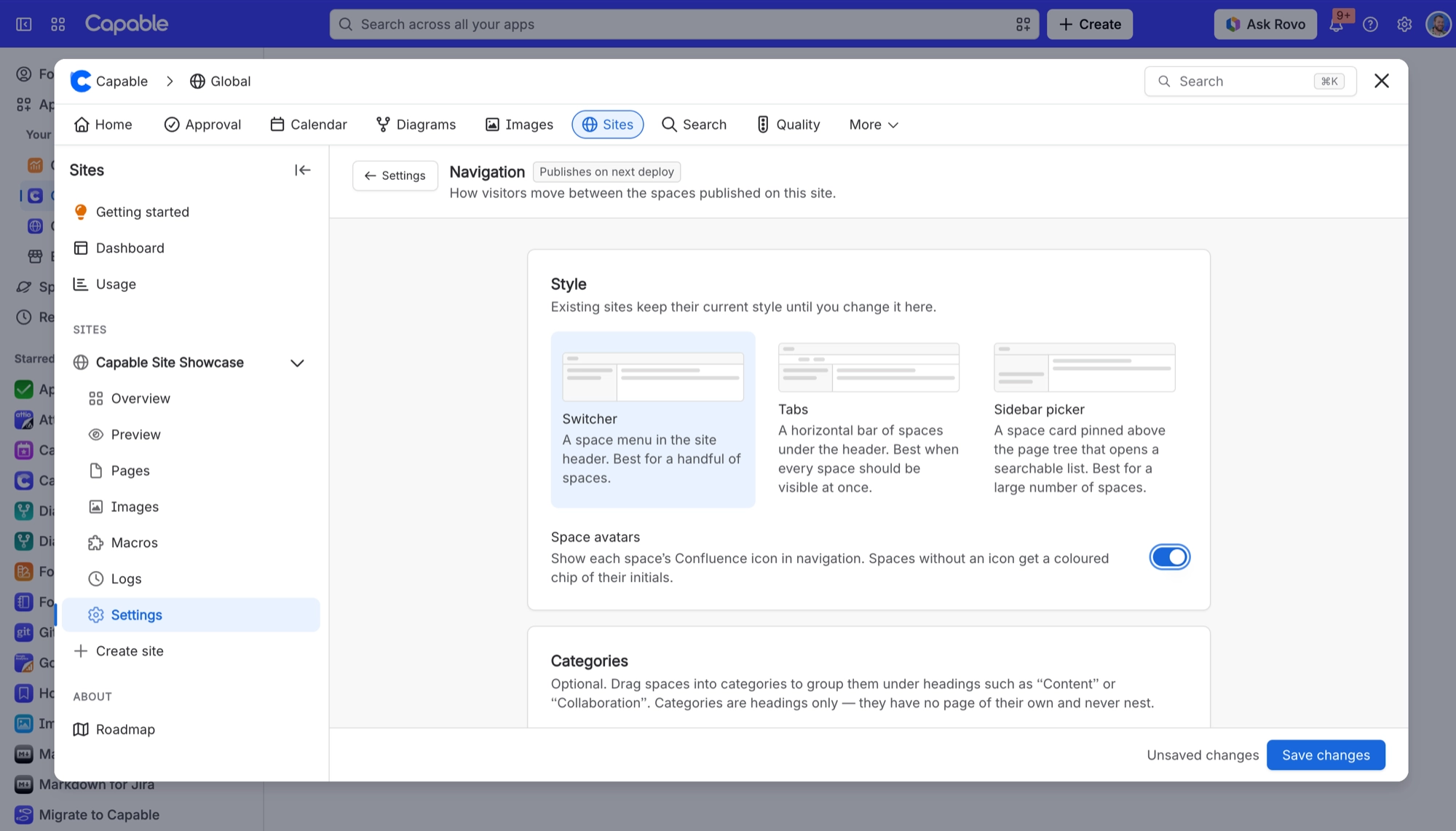Focus the Search across all your apps field

(684, 24)
